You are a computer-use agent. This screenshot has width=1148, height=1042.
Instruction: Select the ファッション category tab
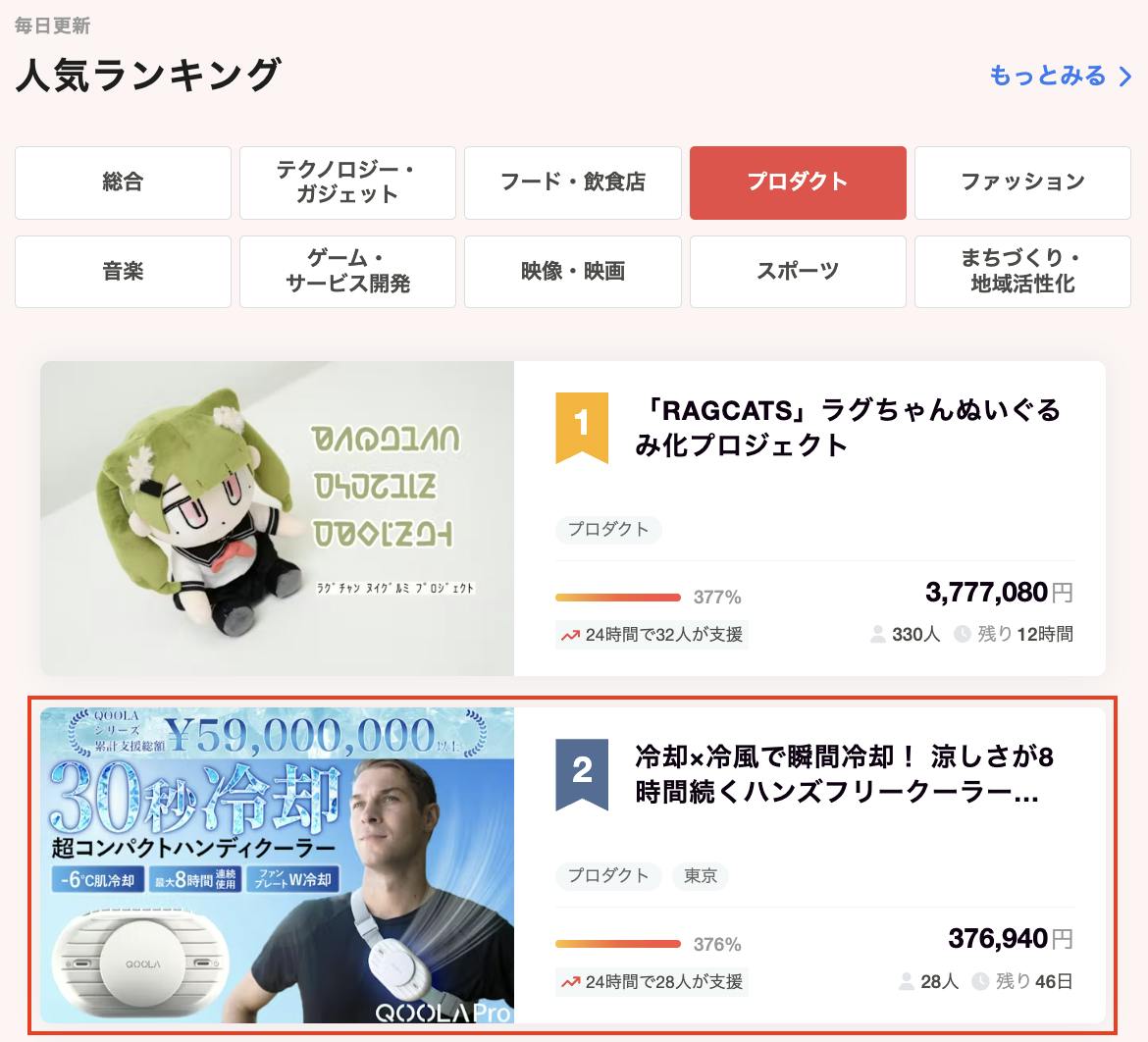click(1022, 182)
